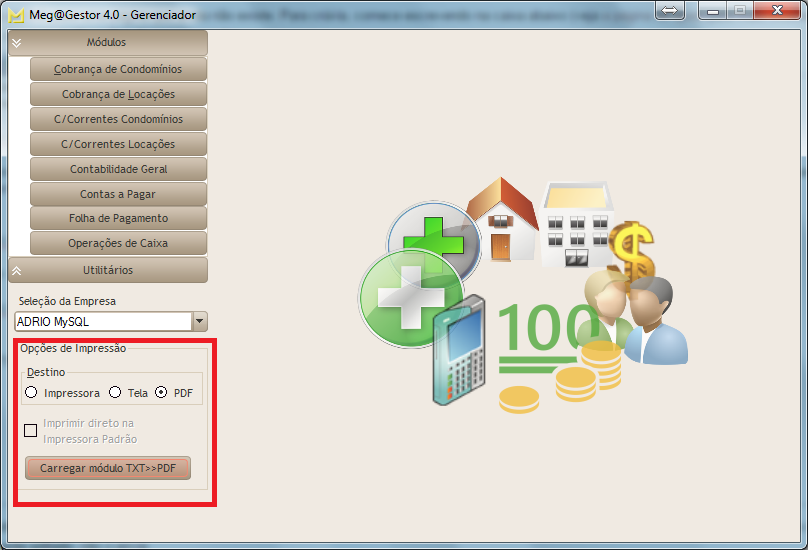Viewport: 808px width, 550px height.
Task: Click the golden dollar sign icon
Action: tap(632, 250)
